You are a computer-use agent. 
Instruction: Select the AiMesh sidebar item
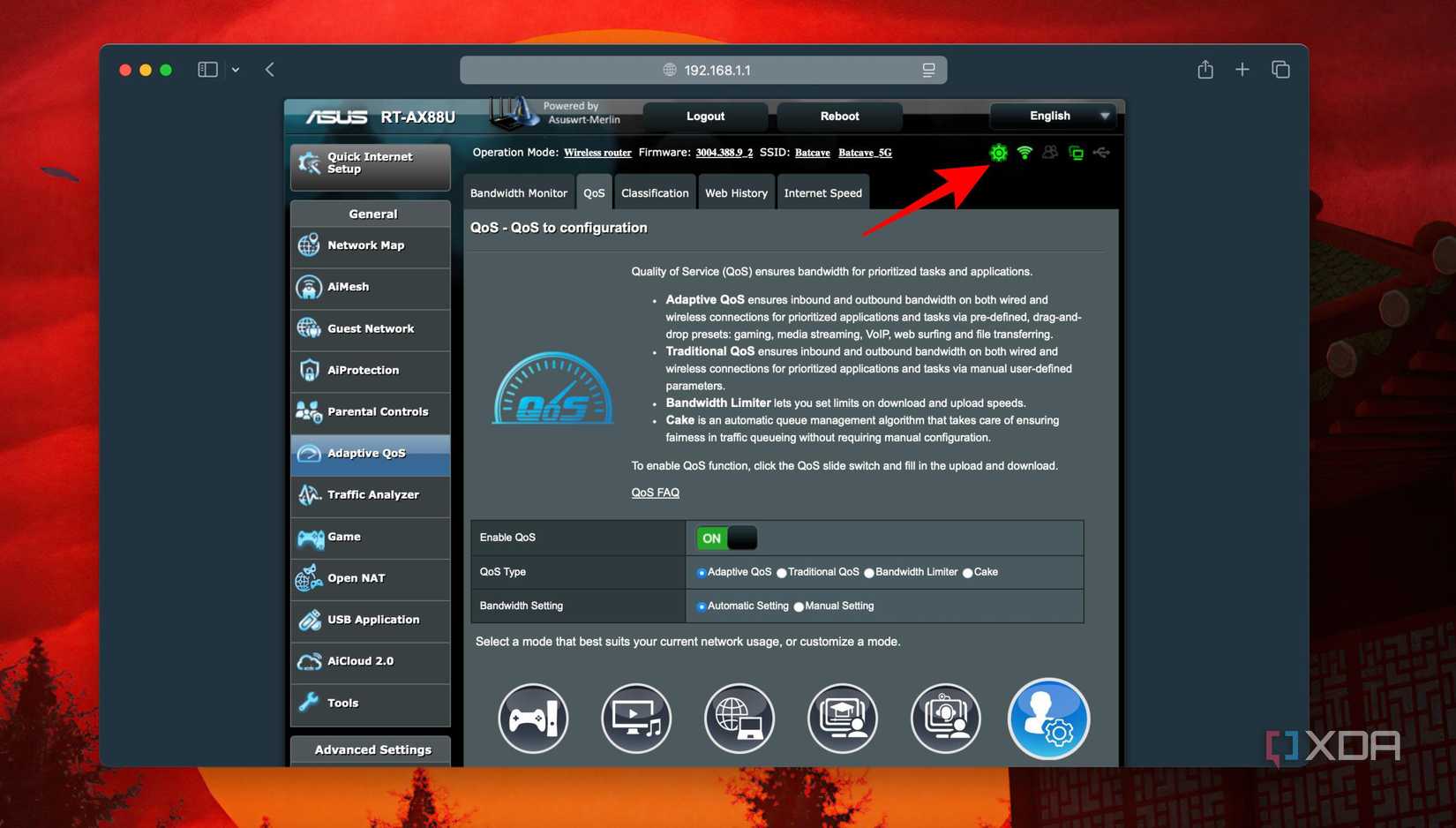(x=348, y=286)
